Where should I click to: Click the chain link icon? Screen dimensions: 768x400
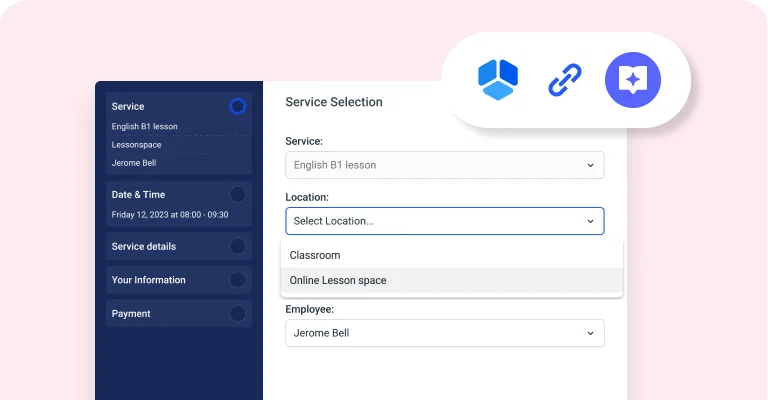(565, 80)
